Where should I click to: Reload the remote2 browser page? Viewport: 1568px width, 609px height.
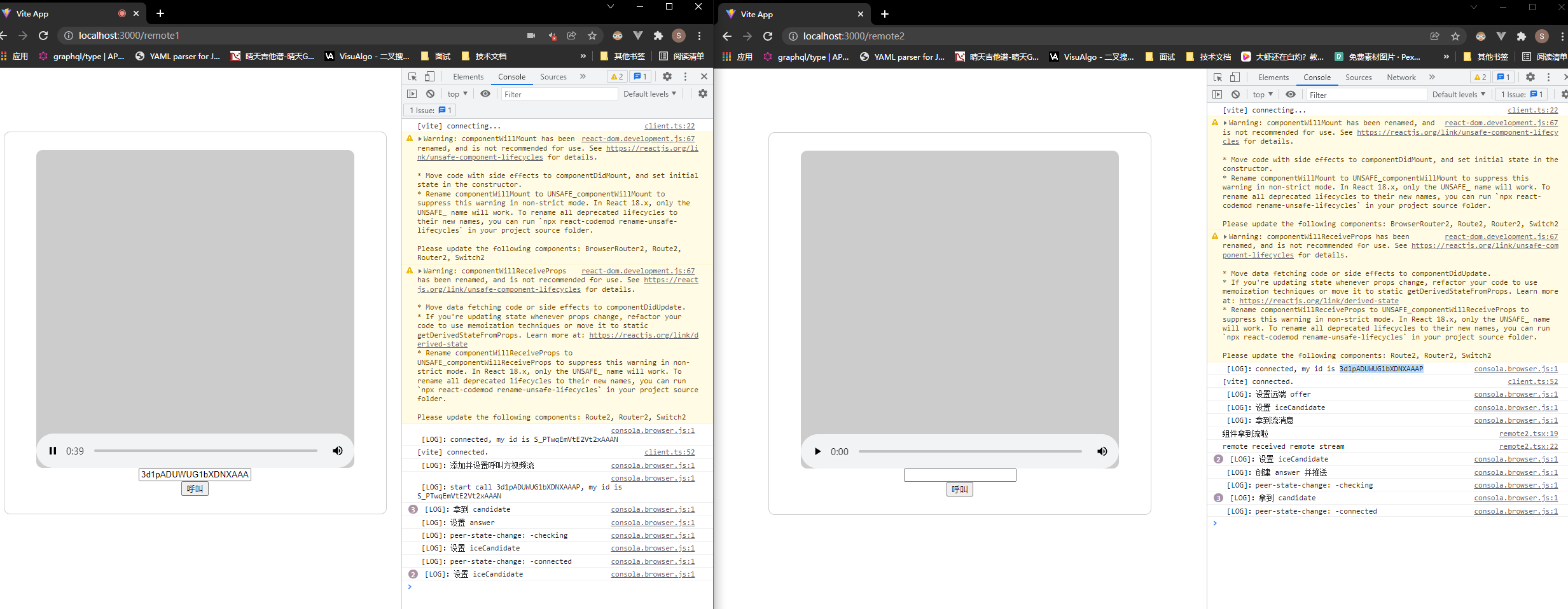click(x=768, y=36)
